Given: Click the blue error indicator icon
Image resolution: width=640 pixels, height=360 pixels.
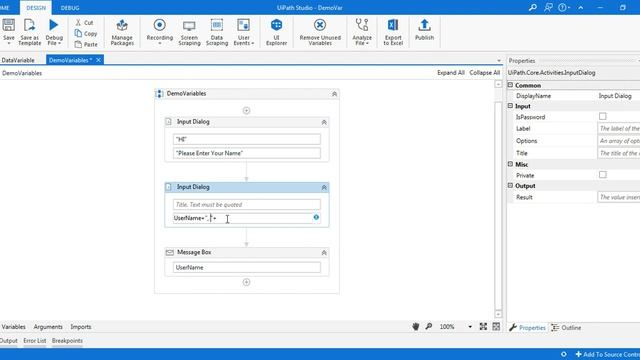Looking at the screenshot, I should (316, 218).
